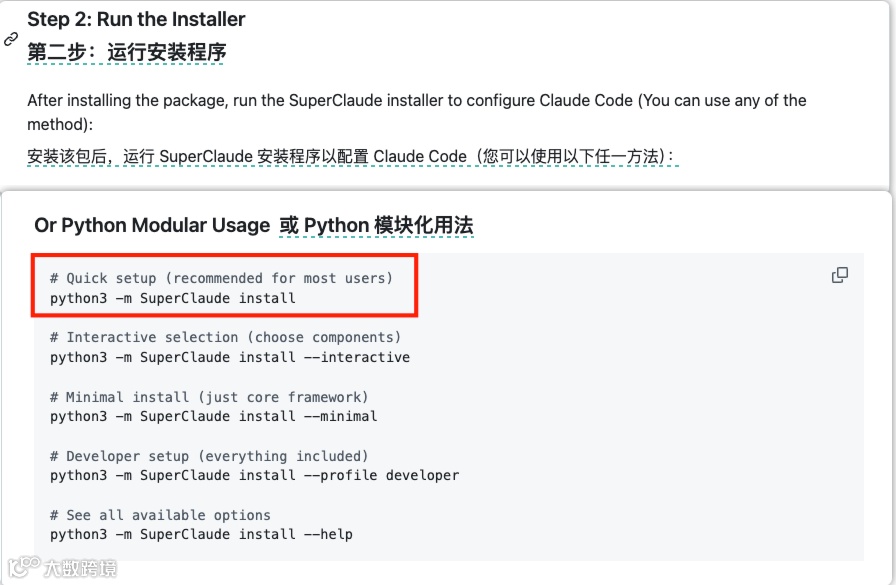Image resolution: width=896 pixels, height=585 pixels.
Task: Click the '# Interactive selection' comment line
Action: pos(225,337)
